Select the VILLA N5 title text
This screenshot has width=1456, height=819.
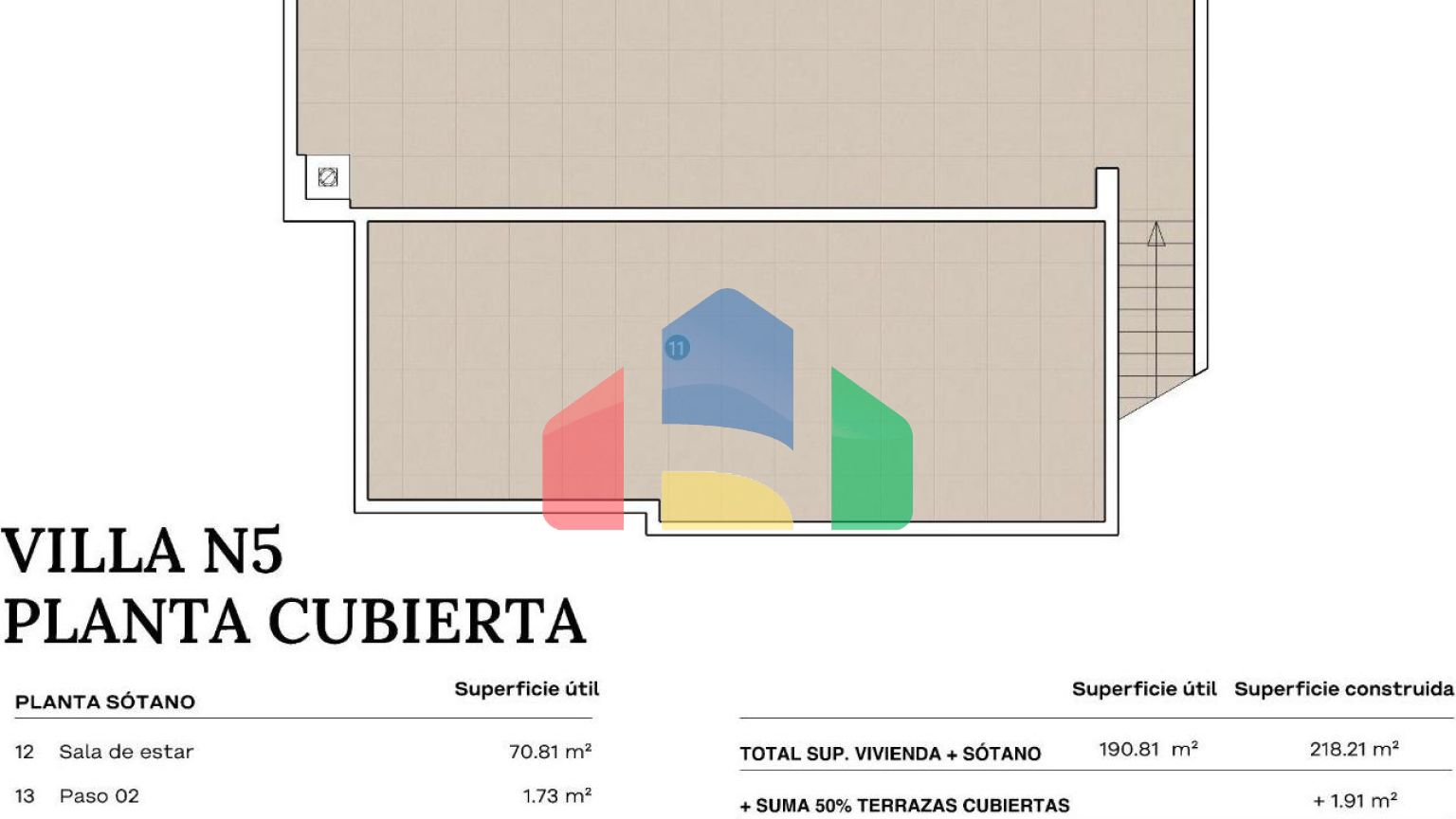coord(142,551)
